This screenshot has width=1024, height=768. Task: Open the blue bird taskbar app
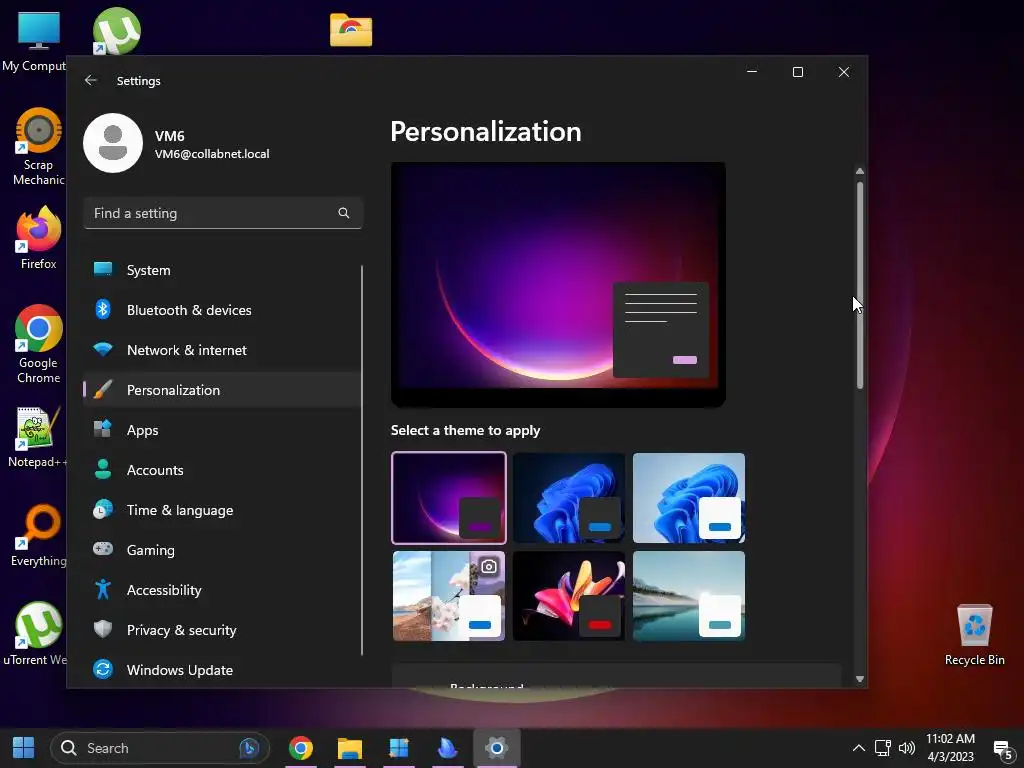coord(447,748)
